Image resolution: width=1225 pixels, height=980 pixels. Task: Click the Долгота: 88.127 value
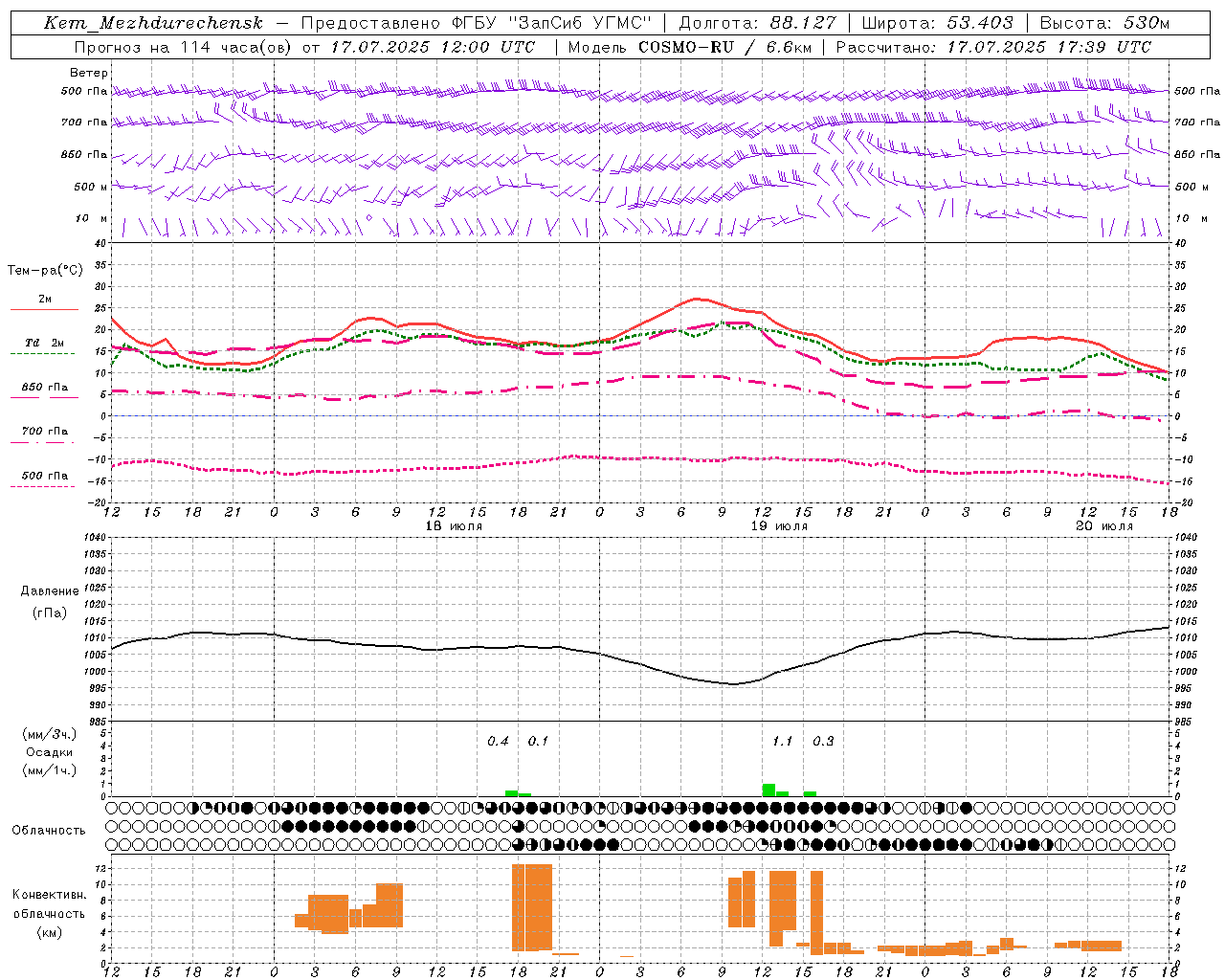(x=757, y=23)
